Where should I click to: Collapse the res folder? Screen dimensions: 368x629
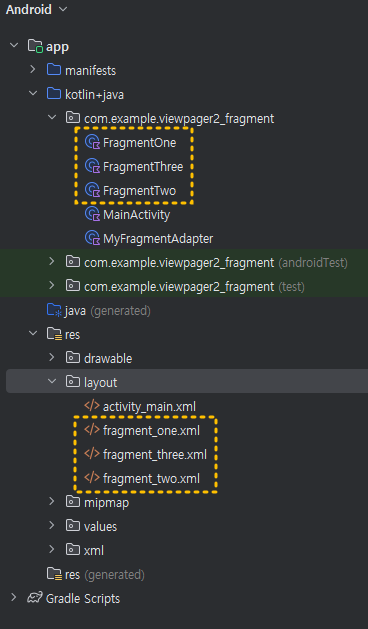pyautogui.click(x=33, y=334)
